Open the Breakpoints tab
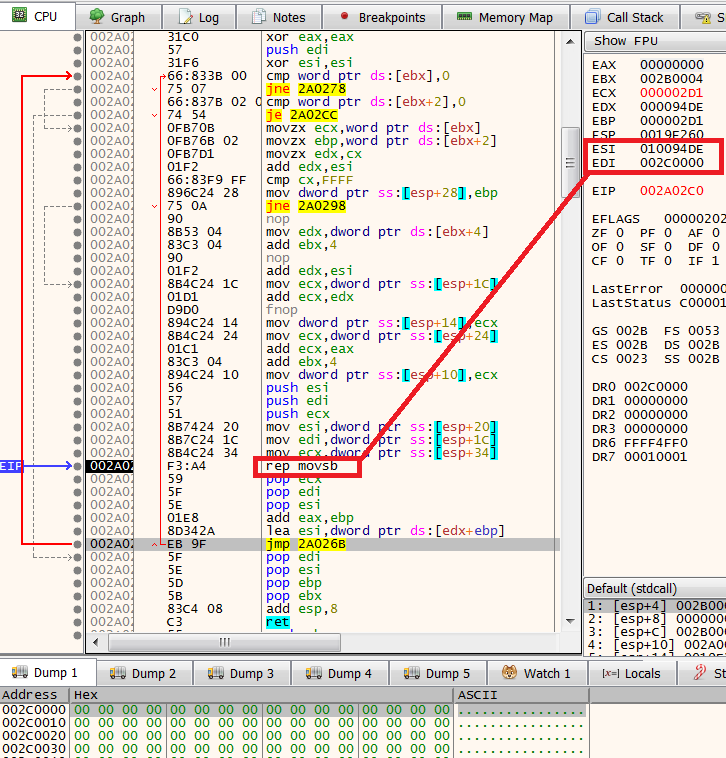Screen dimensions: 726x758 382,17
